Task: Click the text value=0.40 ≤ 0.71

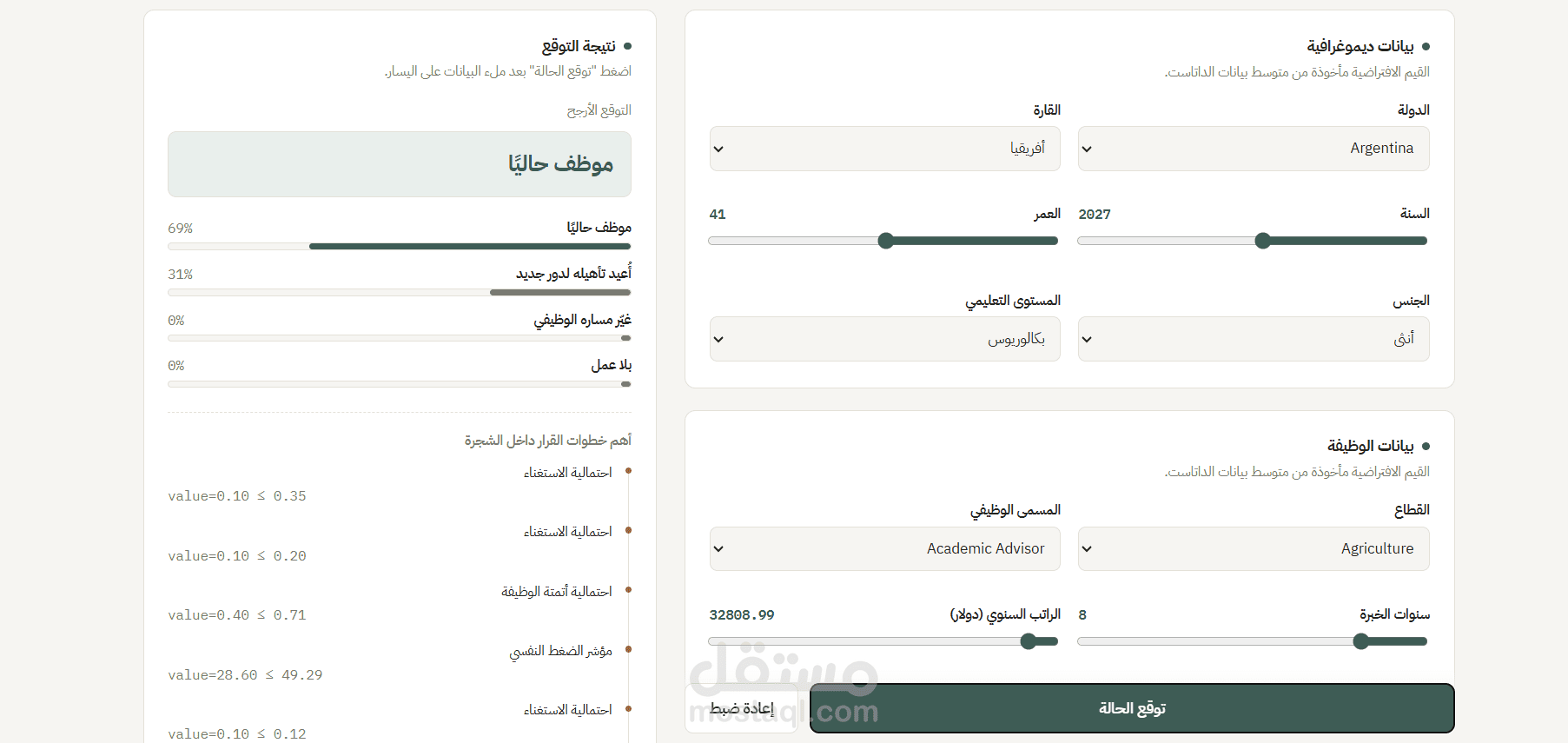Action: pos(237,615)
